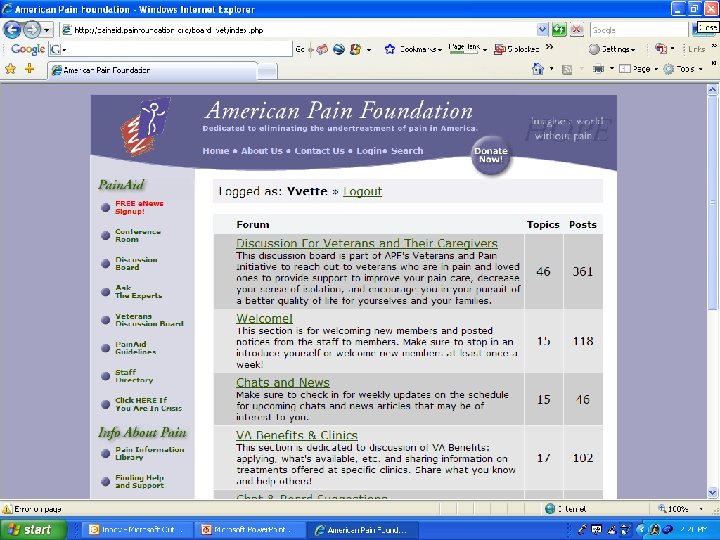Image resolution: width=720 pixels, height=540 pixels.
Task: Click the page scrollbar up arrow
Action: [x=712, y=90]
